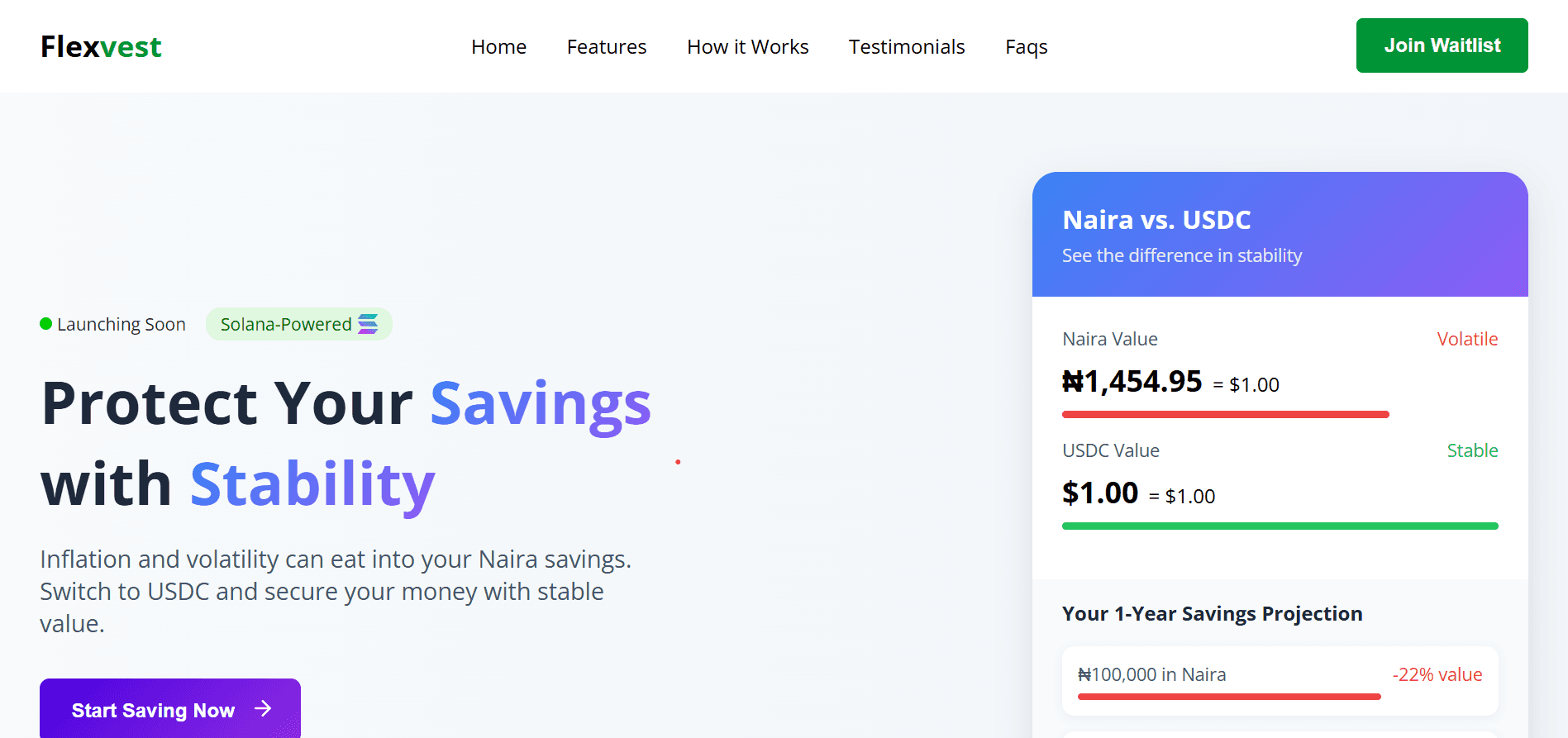Open the Testimonials section link
The width and height of the screenshot is (1568, 738).
(907, 47)
